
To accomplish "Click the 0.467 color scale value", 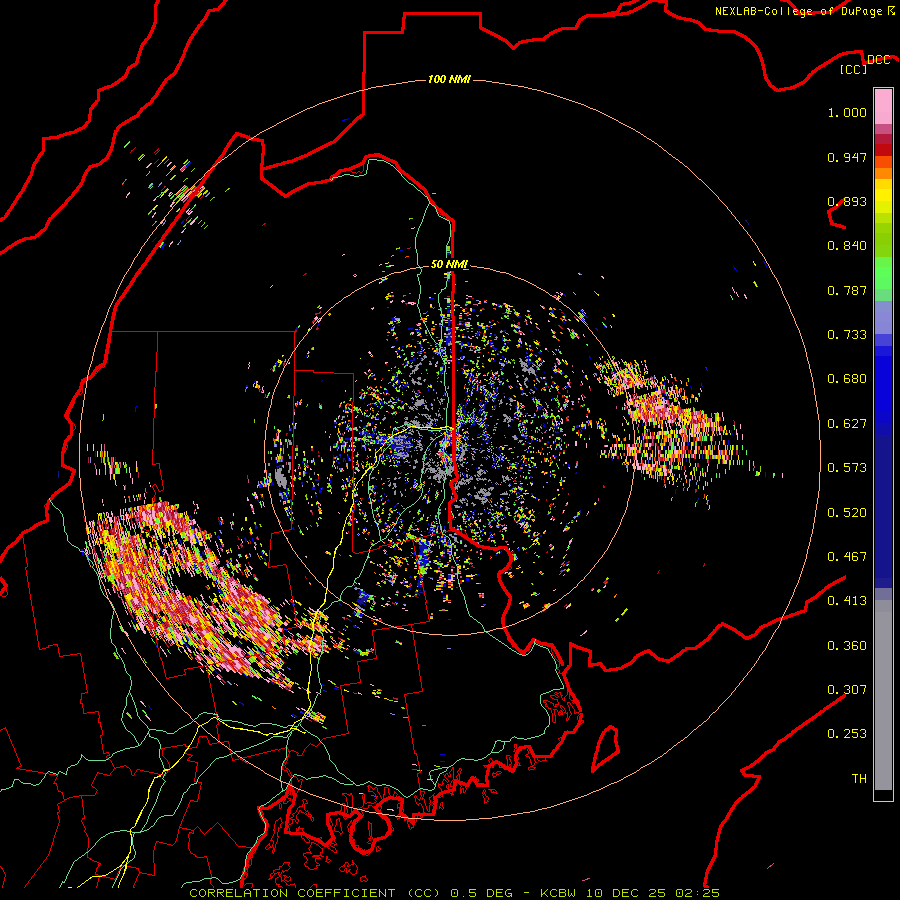I will coord(847,557).
